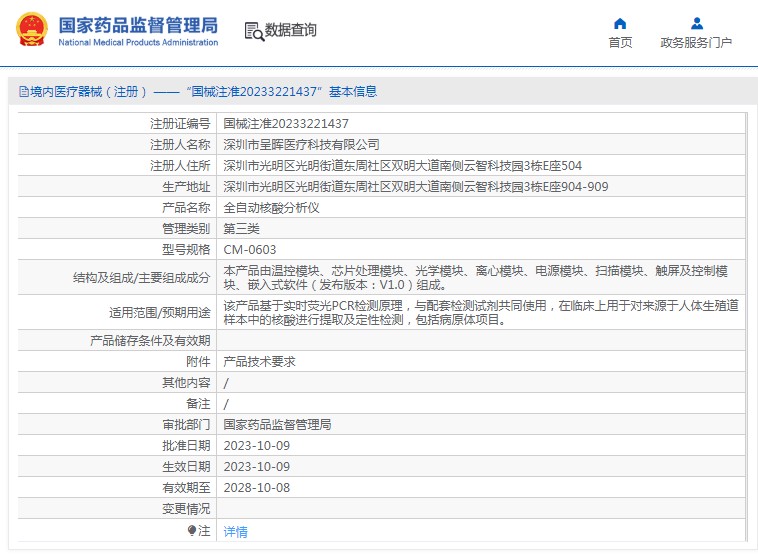Select registrant name 深圳市呈晖医疗科技有限公司
The height and width of the screenshot is (558, 758).
tap(301, 145)
